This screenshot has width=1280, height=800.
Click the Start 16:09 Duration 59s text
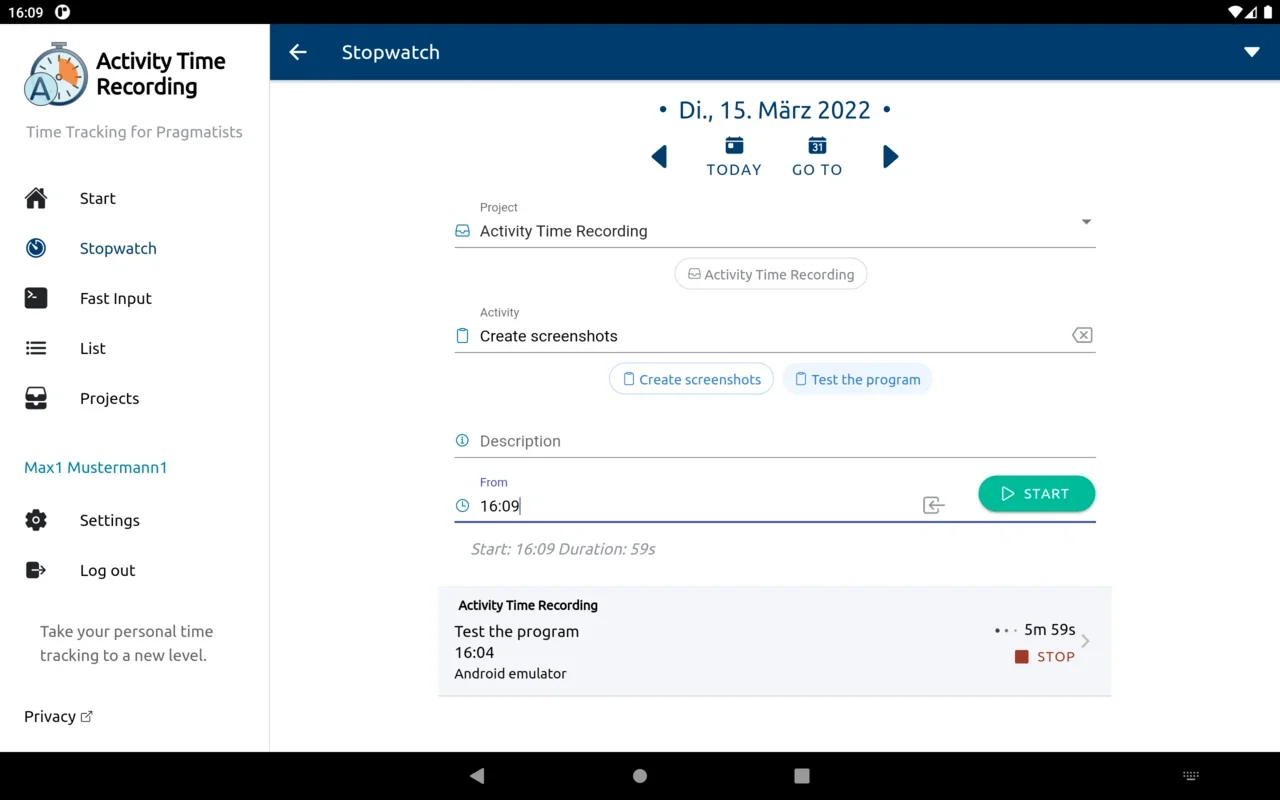point(563,549)
